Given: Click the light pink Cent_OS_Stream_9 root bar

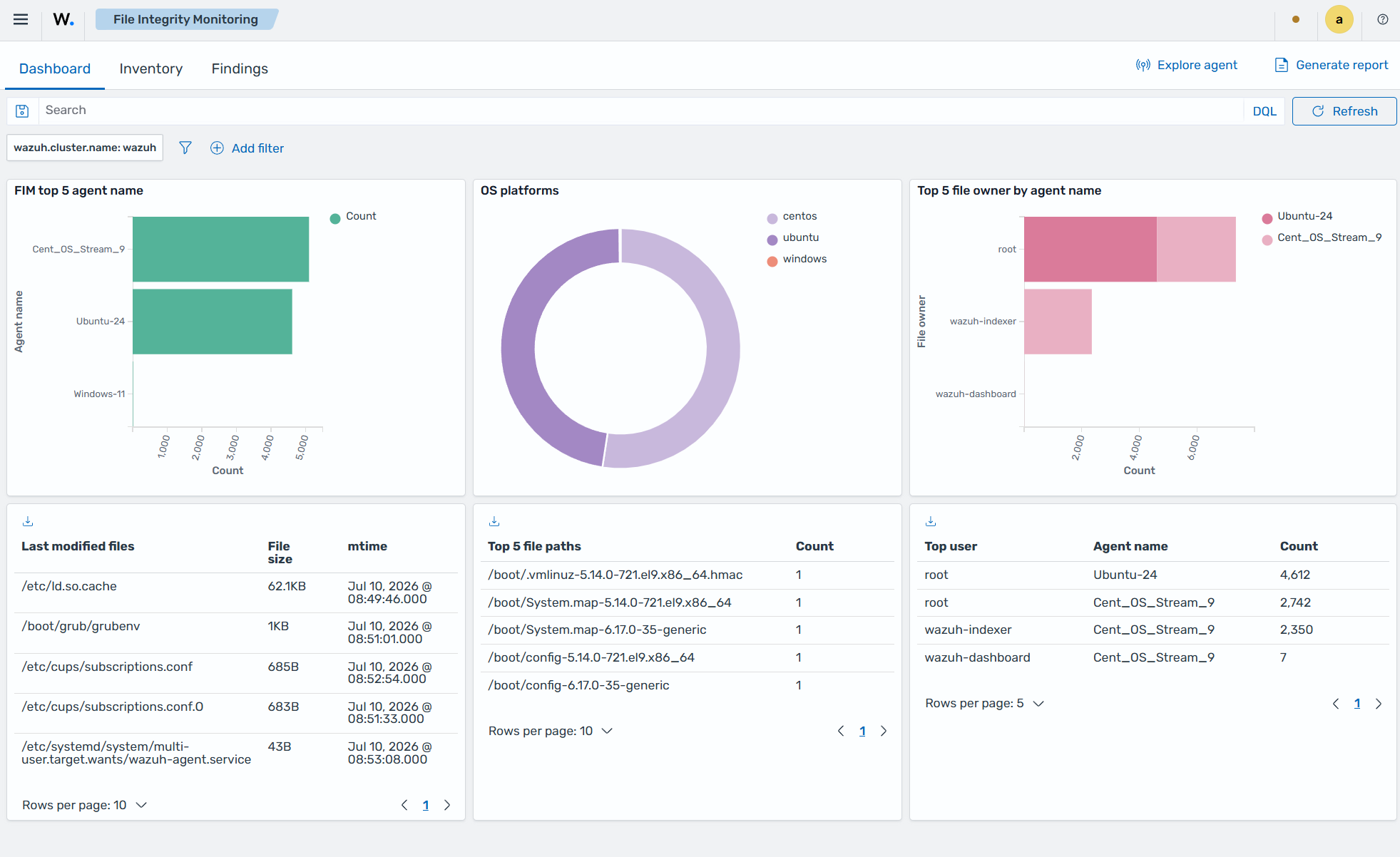Looking at the screenshot, I should tap(1196, 249).
